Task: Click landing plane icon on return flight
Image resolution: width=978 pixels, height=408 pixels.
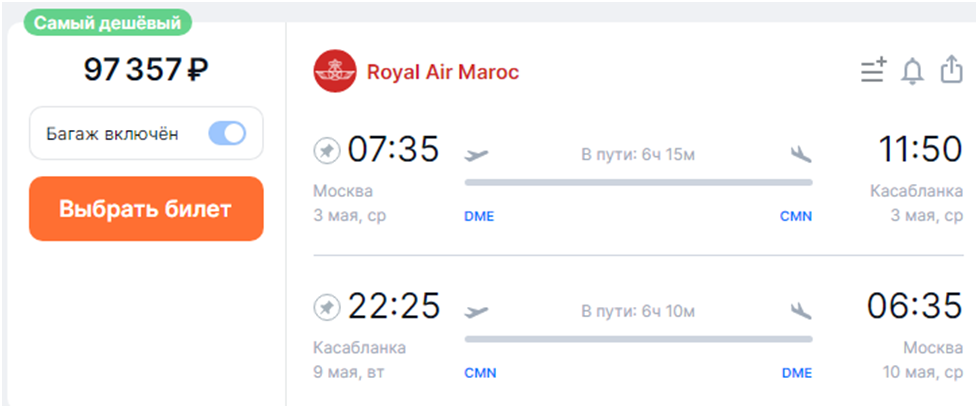Action: coord(800,310)
